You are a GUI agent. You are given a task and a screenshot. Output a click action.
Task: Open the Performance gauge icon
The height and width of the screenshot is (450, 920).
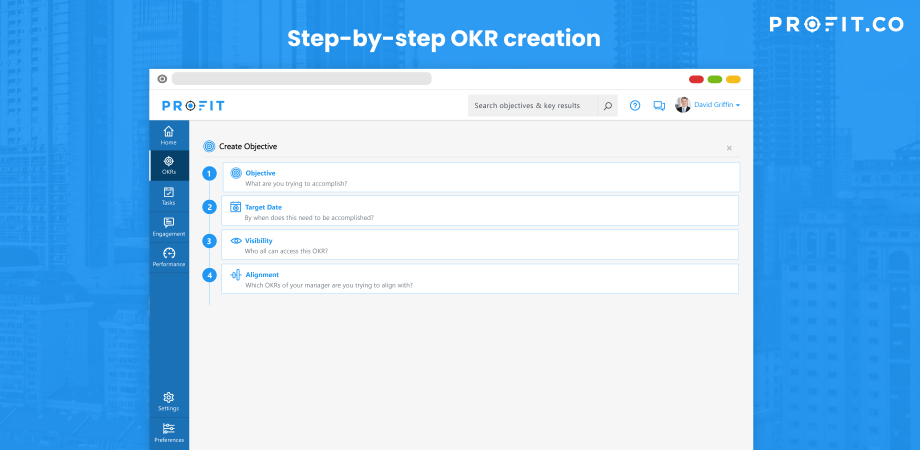[169, 253]
